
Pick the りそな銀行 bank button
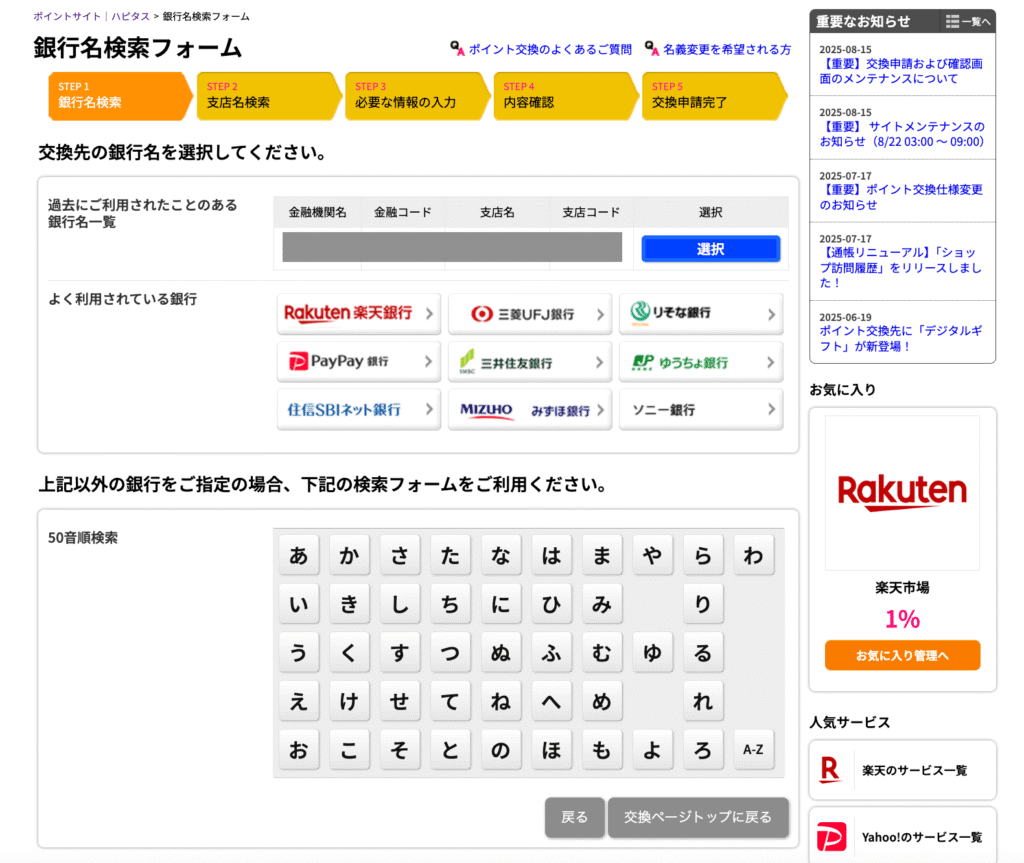[x=701, y=314]
